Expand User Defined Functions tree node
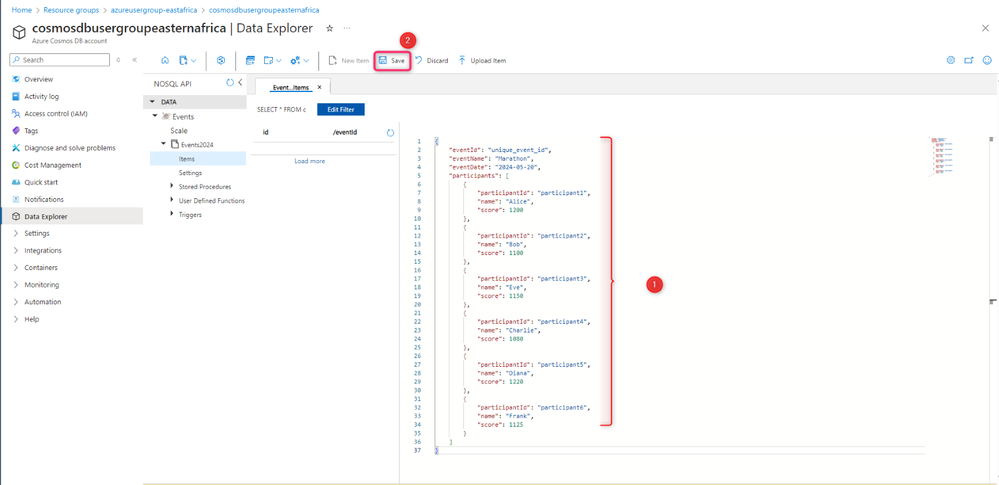999x485 pixels. pyautogui.click(x=172, y=200)
